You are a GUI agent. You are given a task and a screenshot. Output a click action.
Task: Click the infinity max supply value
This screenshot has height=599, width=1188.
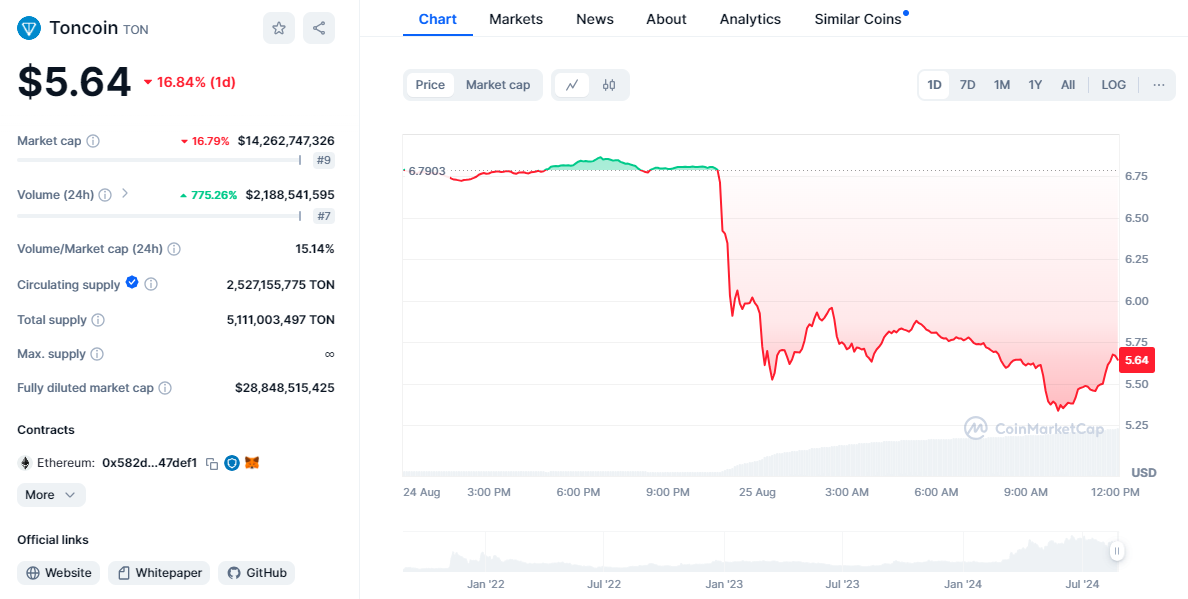click(x=330, y=354)
